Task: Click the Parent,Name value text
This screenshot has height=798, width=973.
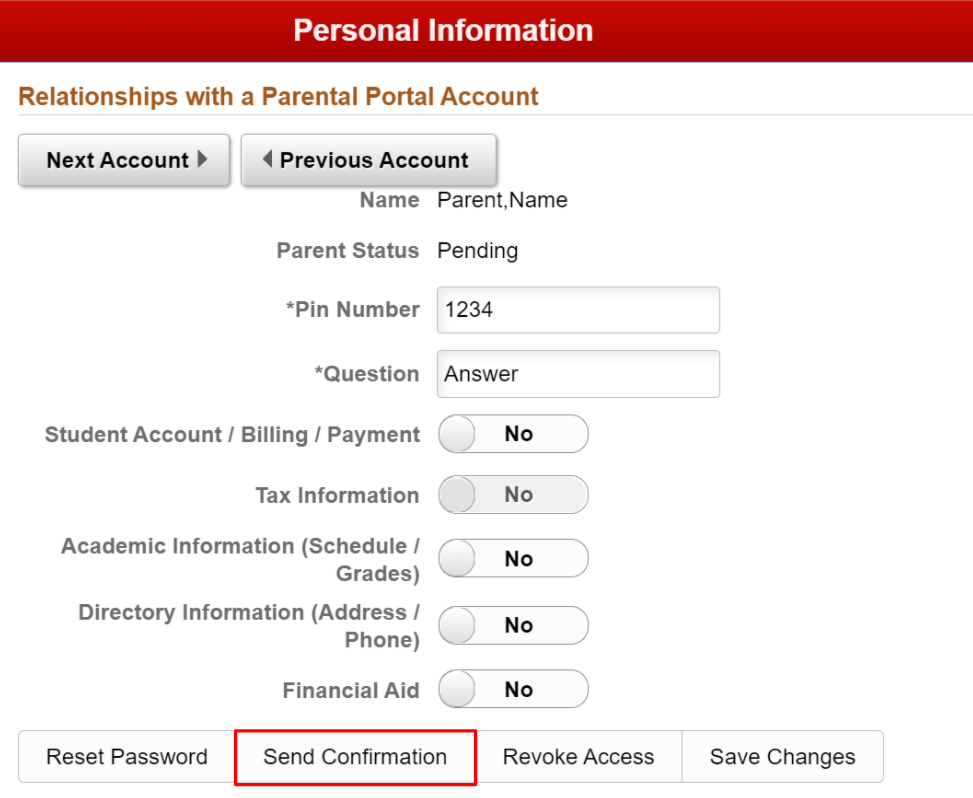Action: coord(502,200)
